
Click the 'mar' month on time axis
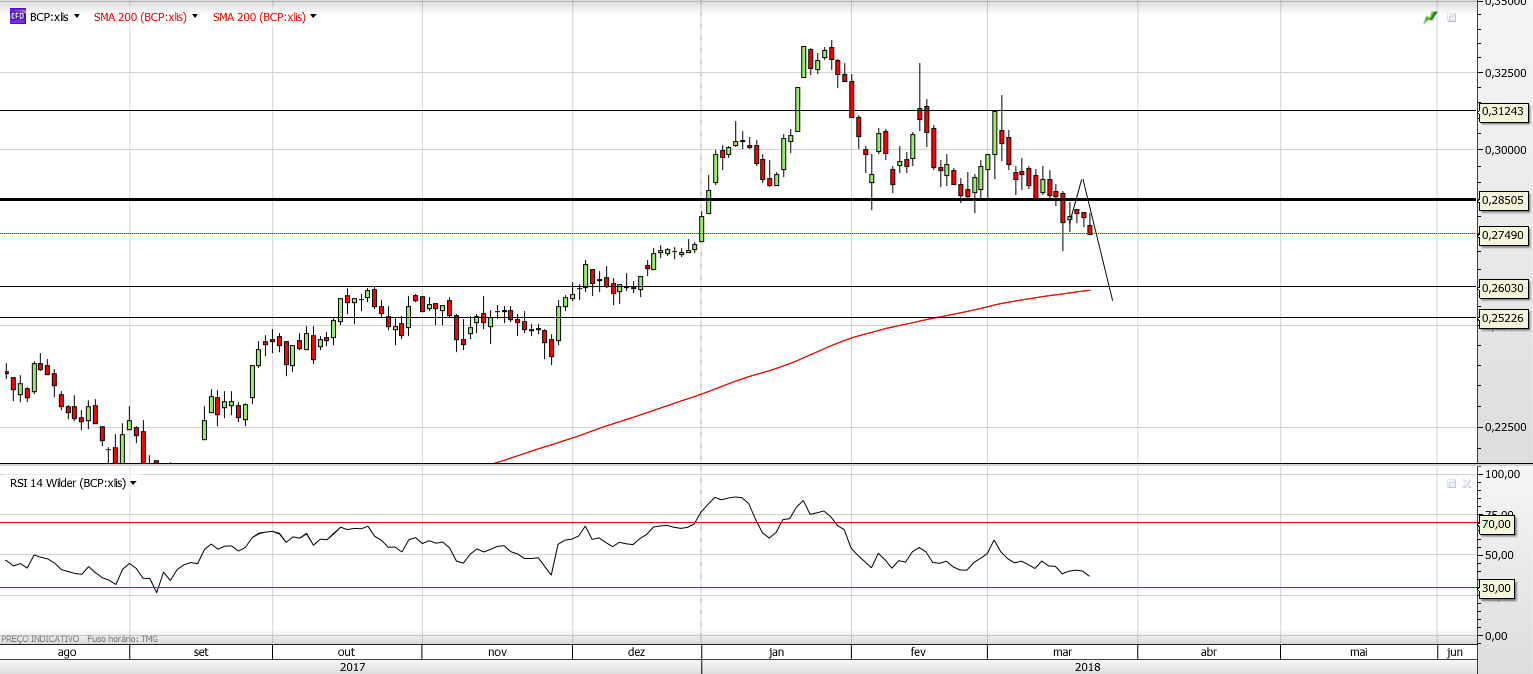1062,652
